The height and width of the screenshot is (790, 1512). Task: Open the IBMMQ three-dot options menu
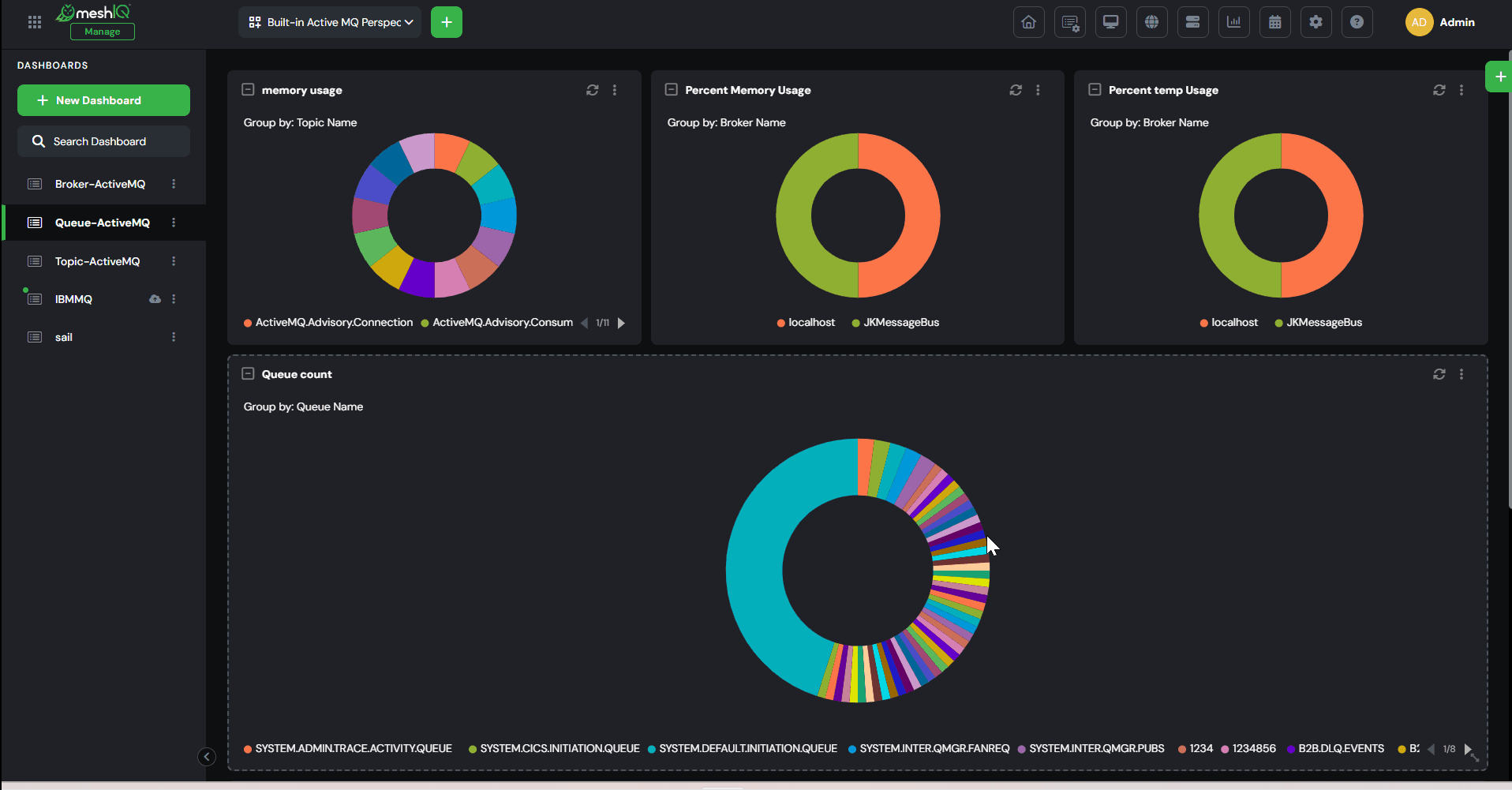click(174, 299)
